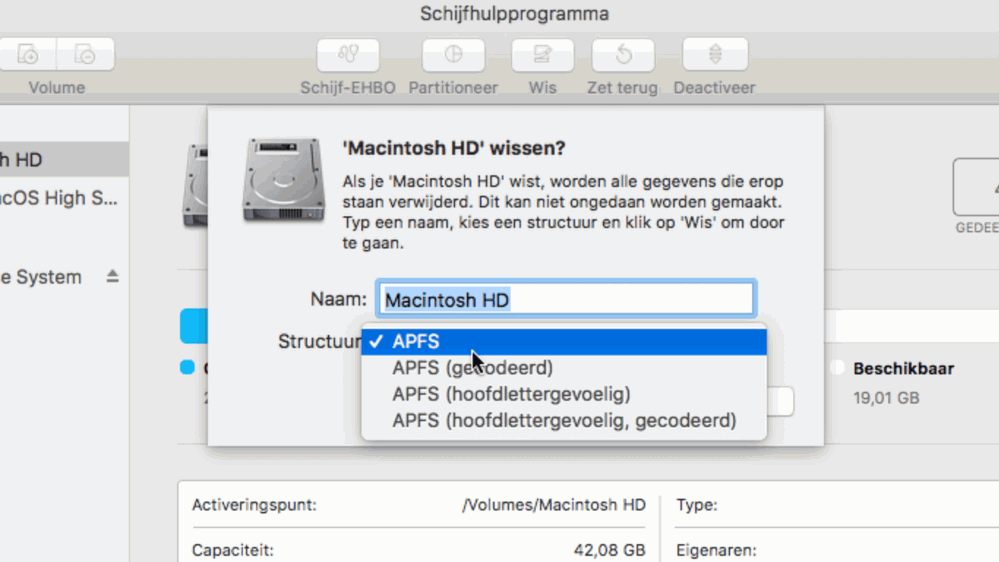This screenshot has width=999, height=562.
Task: Click the remove volume icon
Action: [x=85, y=54]
